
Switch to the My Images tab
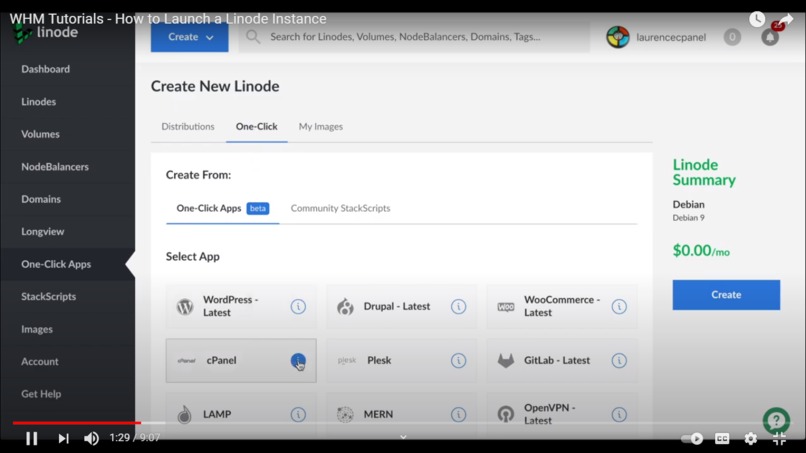321,126
